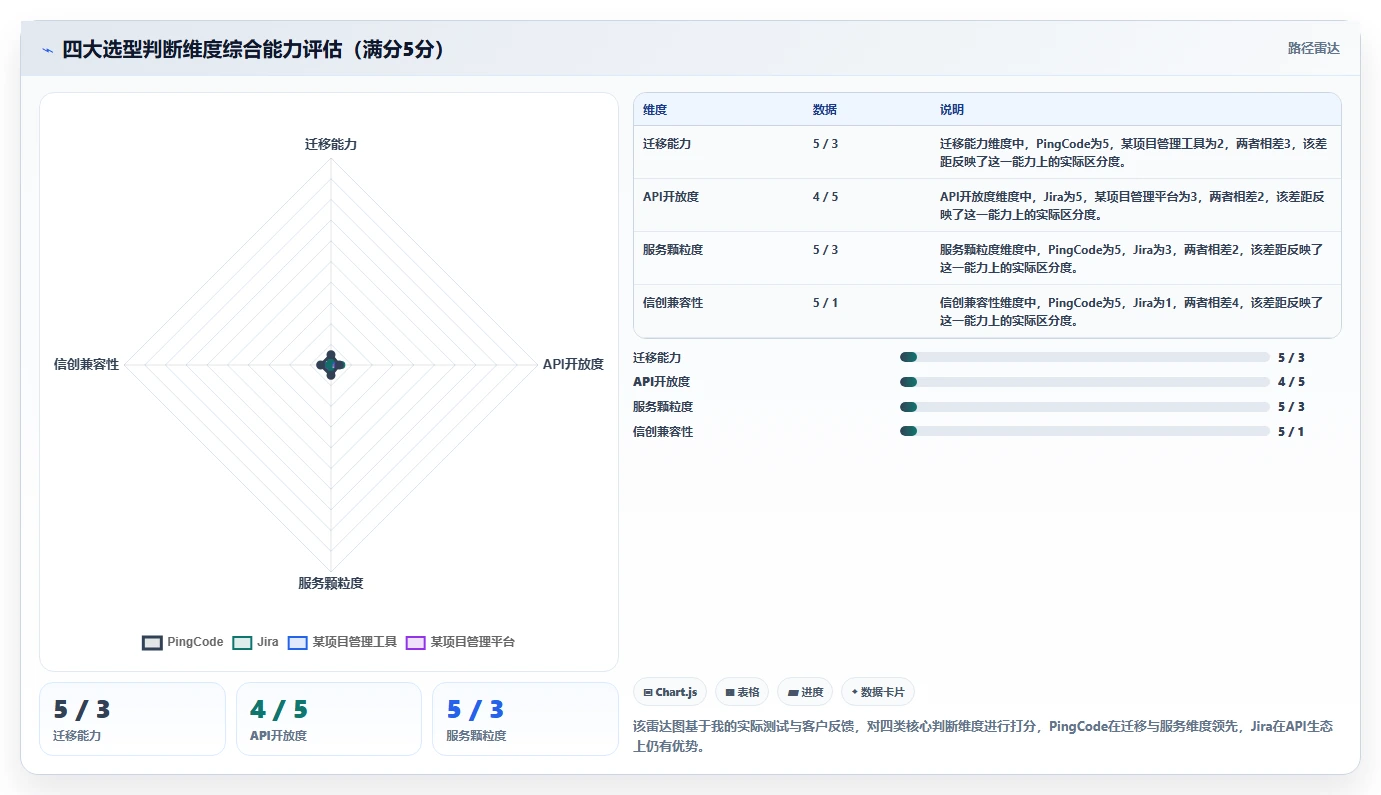
Task: Click the 表格 tag chip
Action: 742,692
